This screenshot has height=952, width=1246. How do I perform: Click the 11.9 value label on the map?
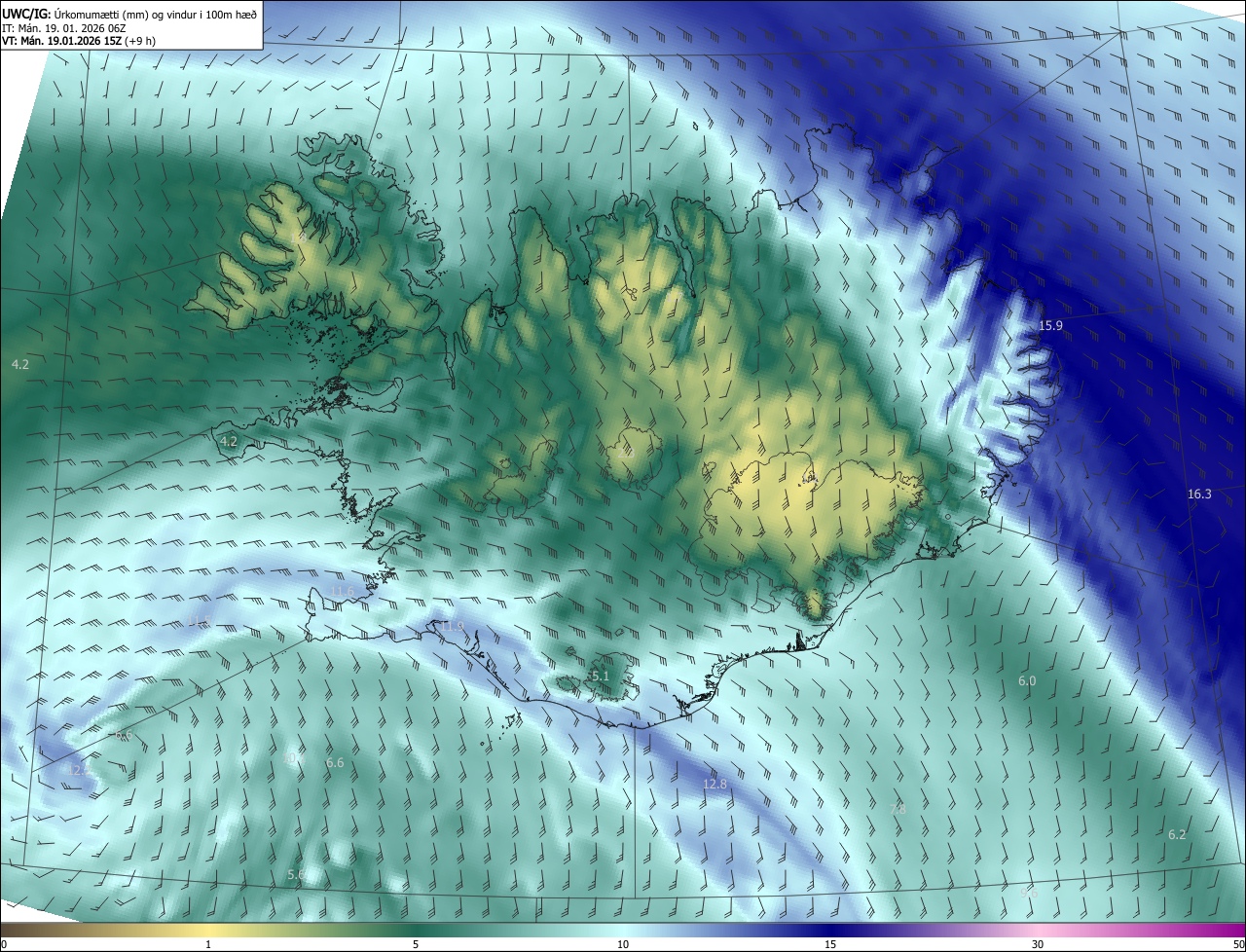click(x=453, y=626)
